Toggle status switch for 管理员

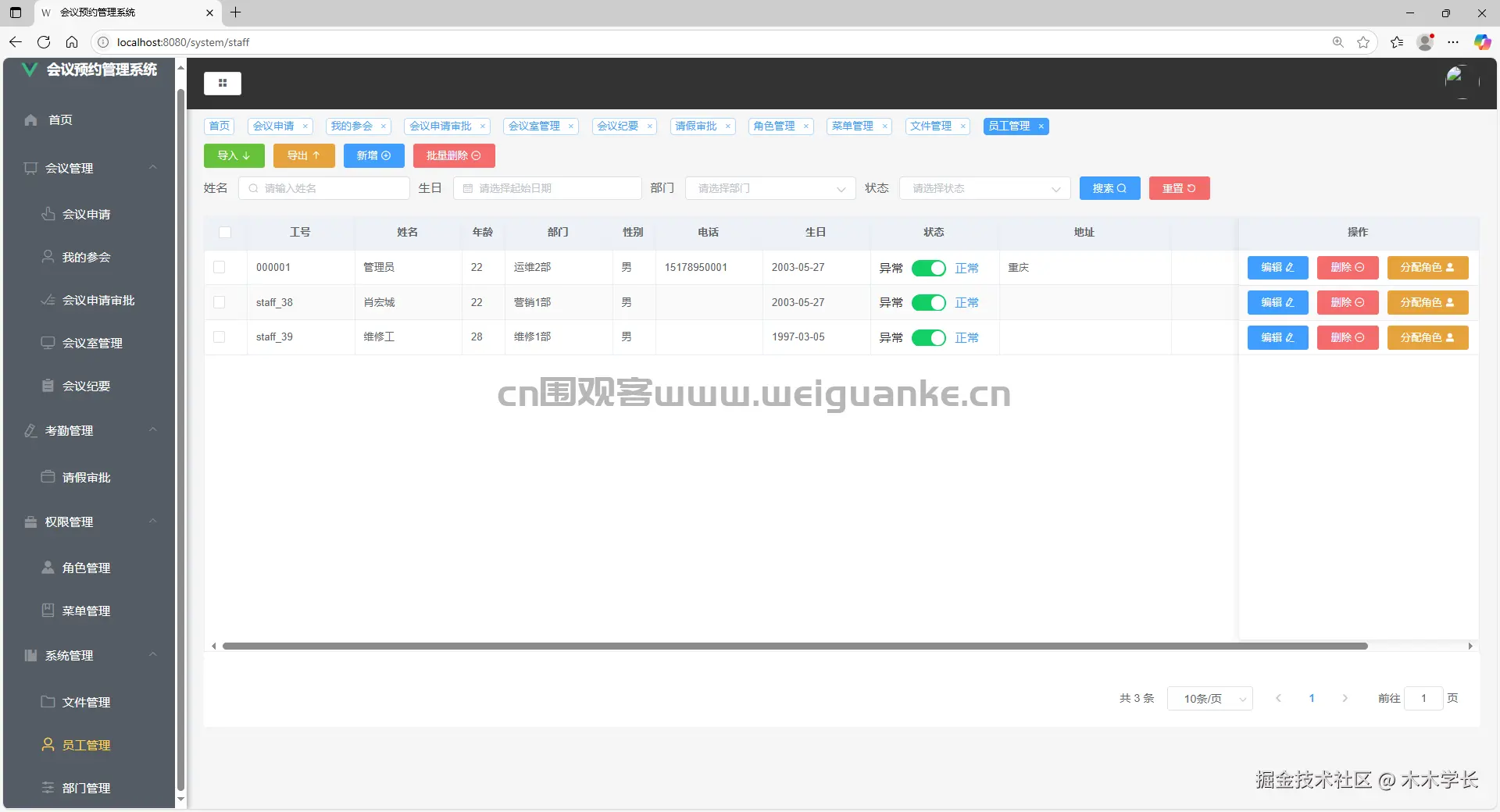click(929, 268)
